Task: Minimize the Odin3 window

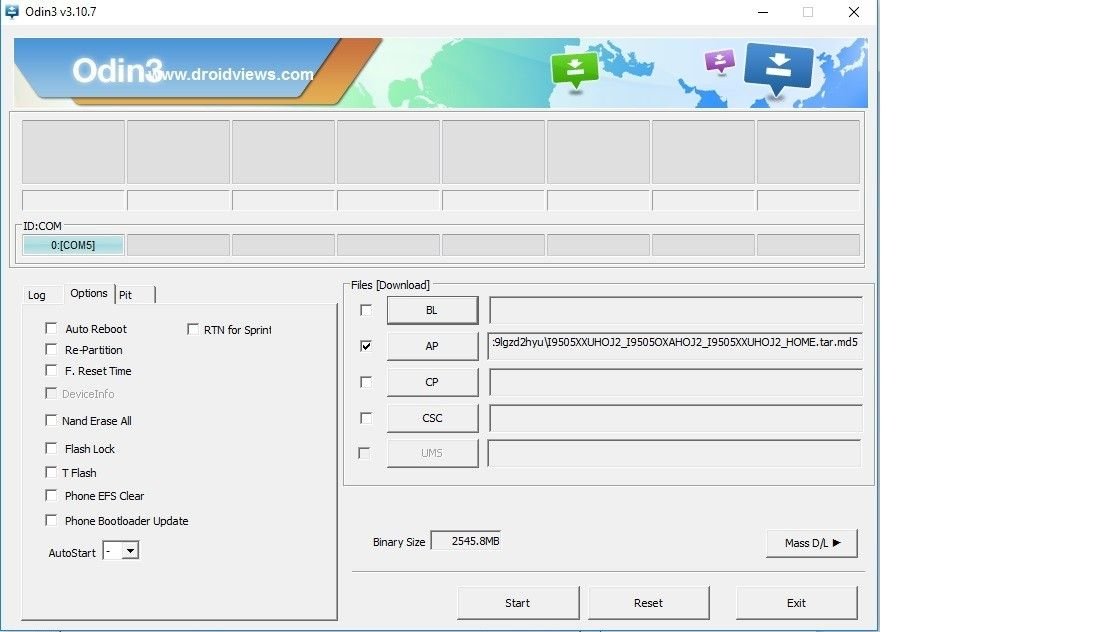Action: click(x=763, y=12)
